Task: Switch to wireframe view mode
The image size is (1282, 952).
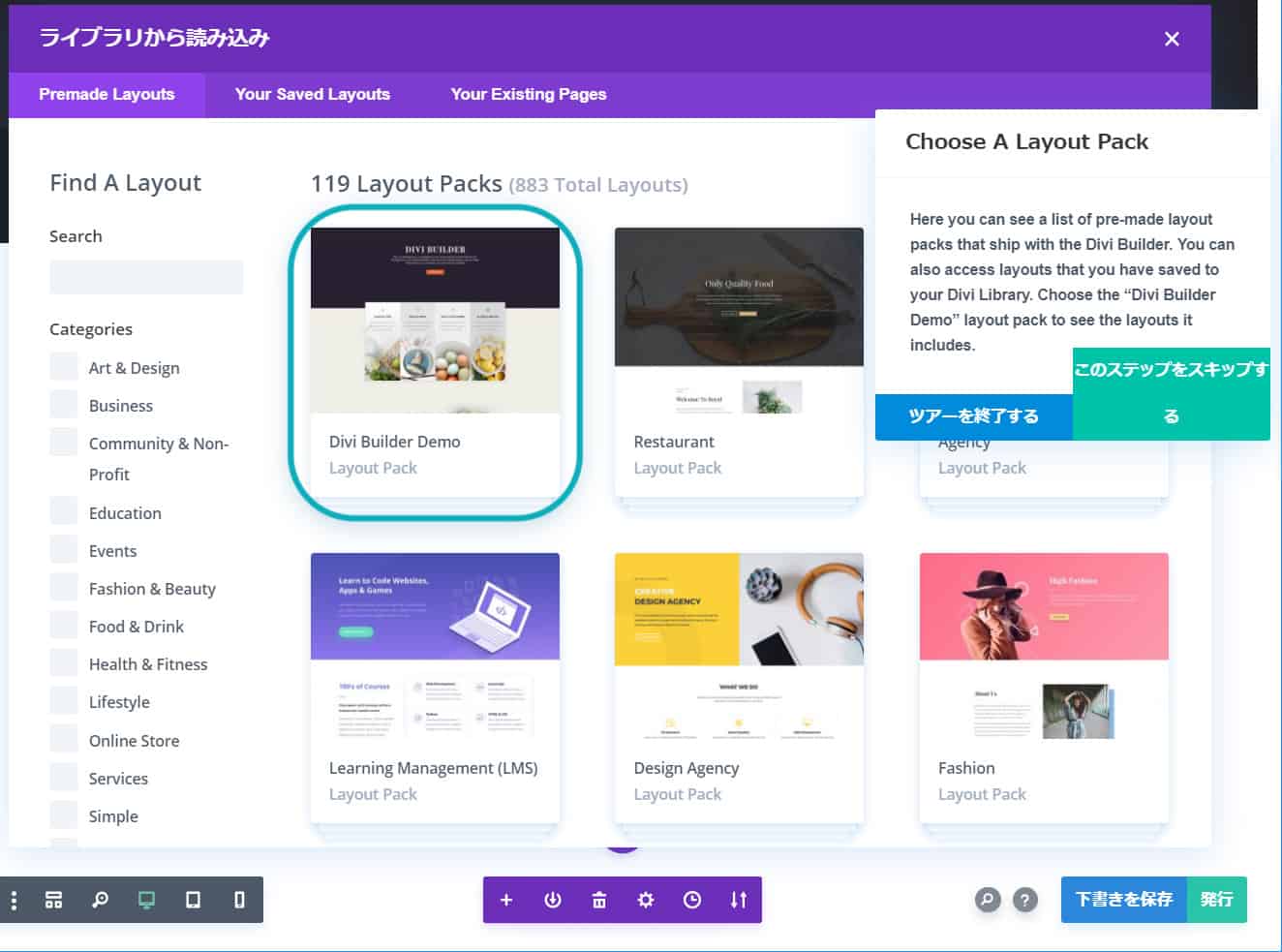Action: pyautogui.click(x=53, y=900)
